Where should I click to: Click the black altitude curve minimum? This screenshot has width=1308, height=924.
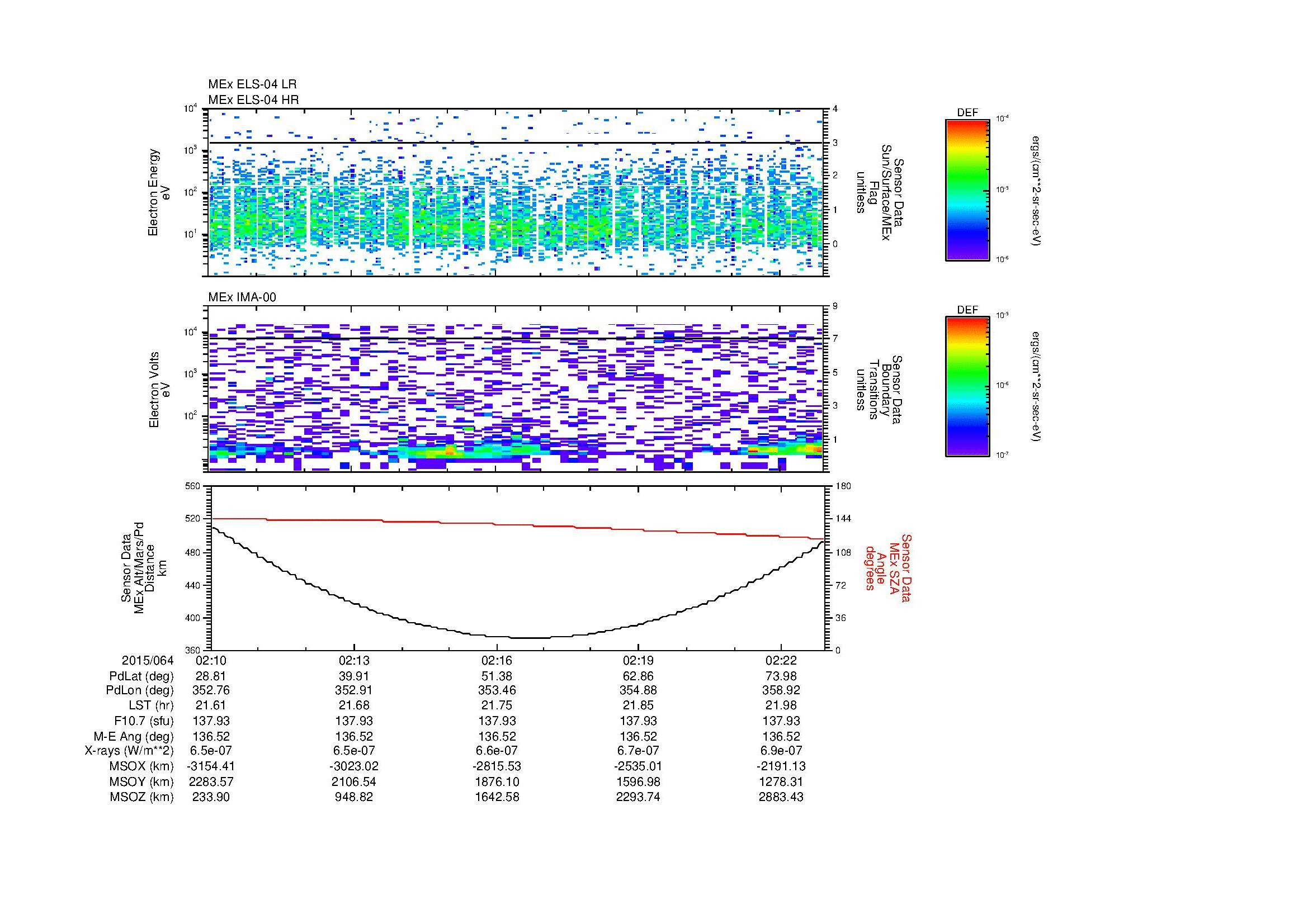[x=530, y=638]
